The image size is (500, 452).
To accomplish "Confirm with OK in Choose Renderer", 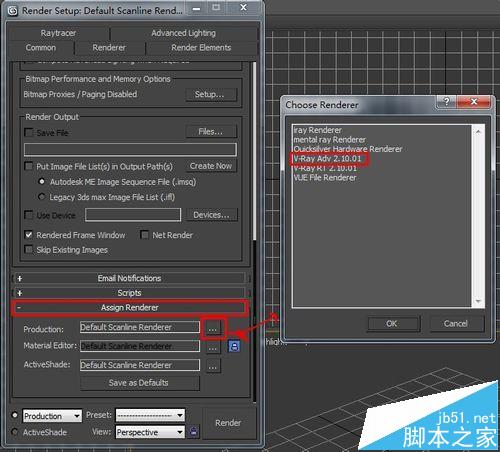I will 393,324.
